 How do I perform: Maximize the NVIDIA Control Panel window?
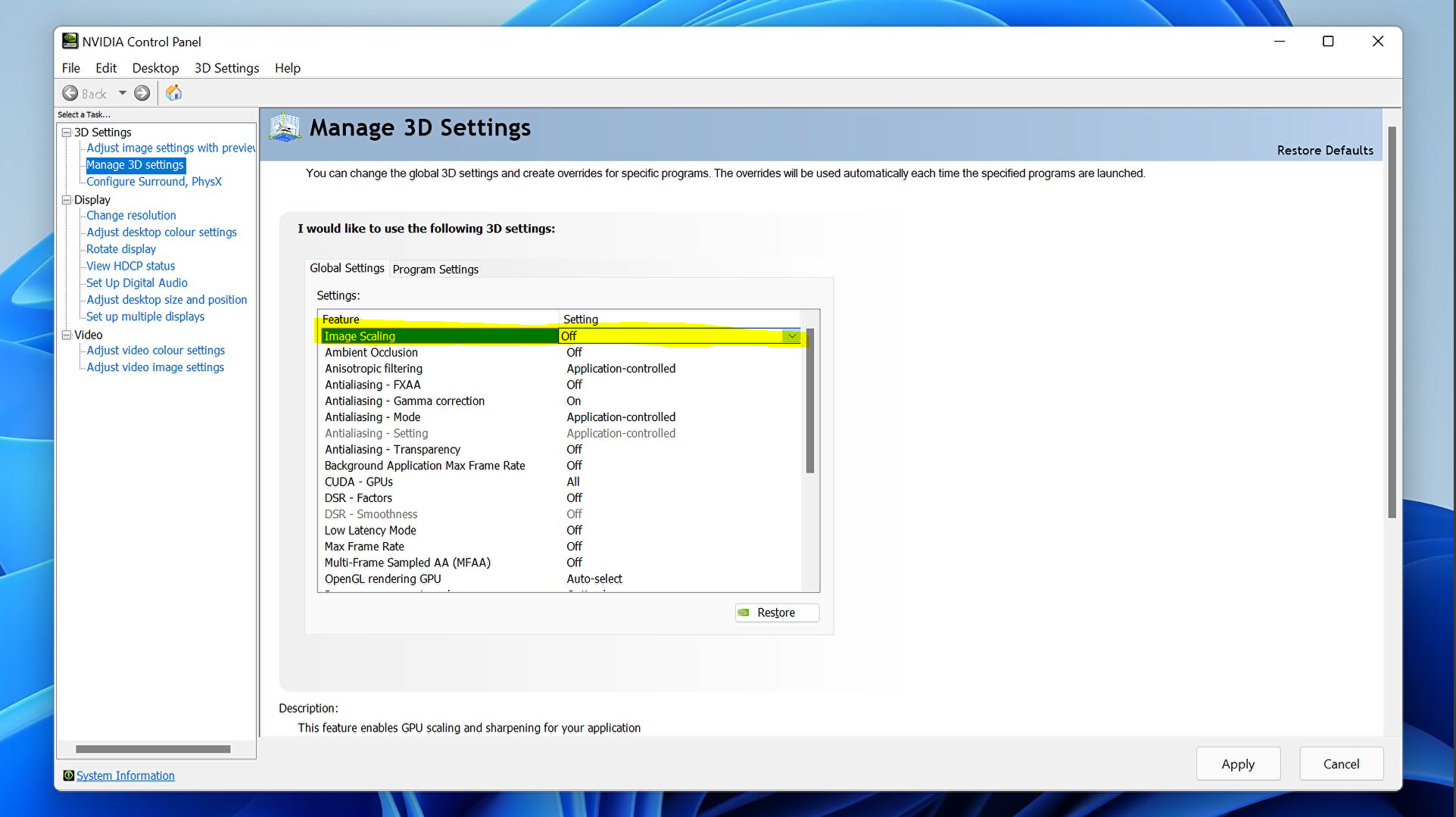(x=1328, y=42)
